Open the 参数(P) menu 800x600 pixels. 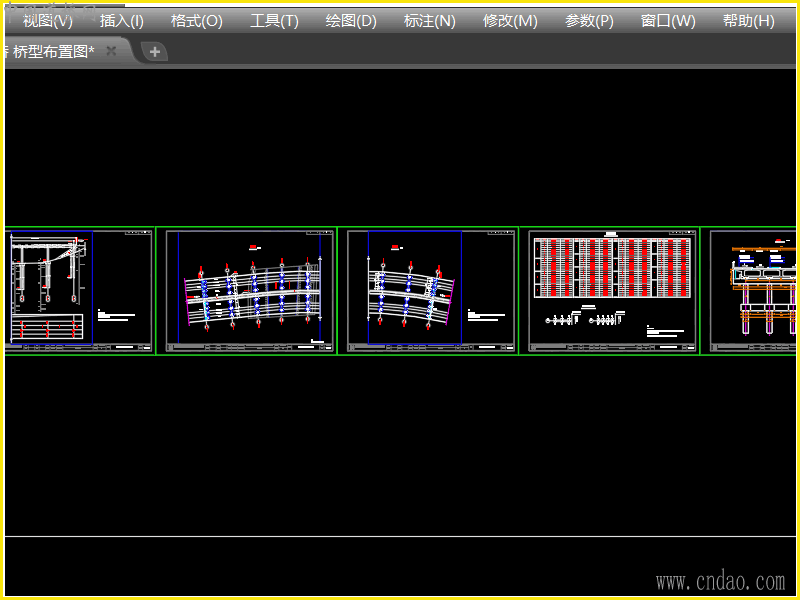click(589, 21)
